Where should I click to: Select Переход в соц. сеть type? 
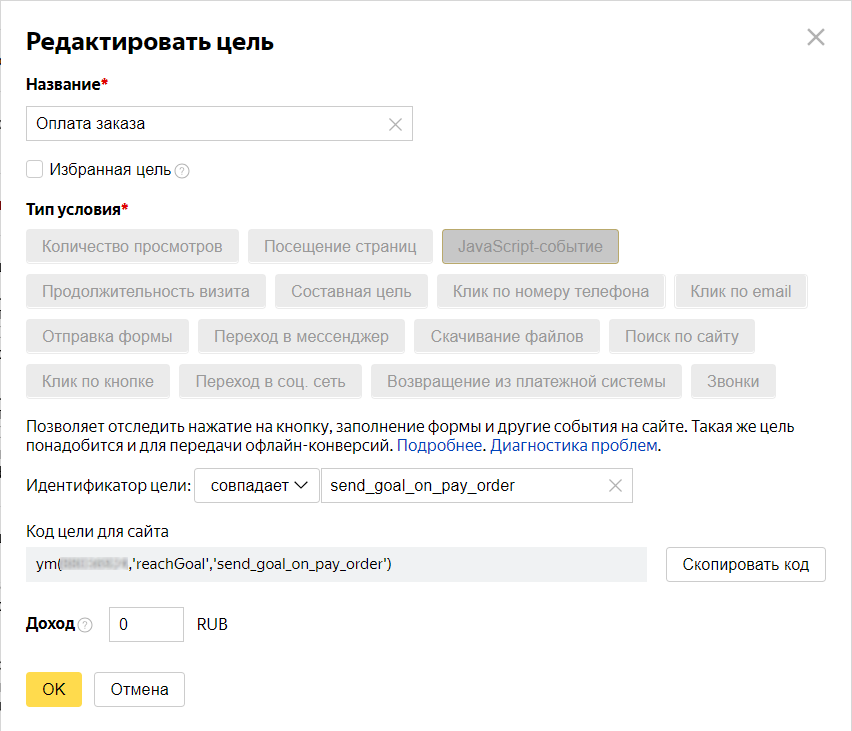[271, 381]
